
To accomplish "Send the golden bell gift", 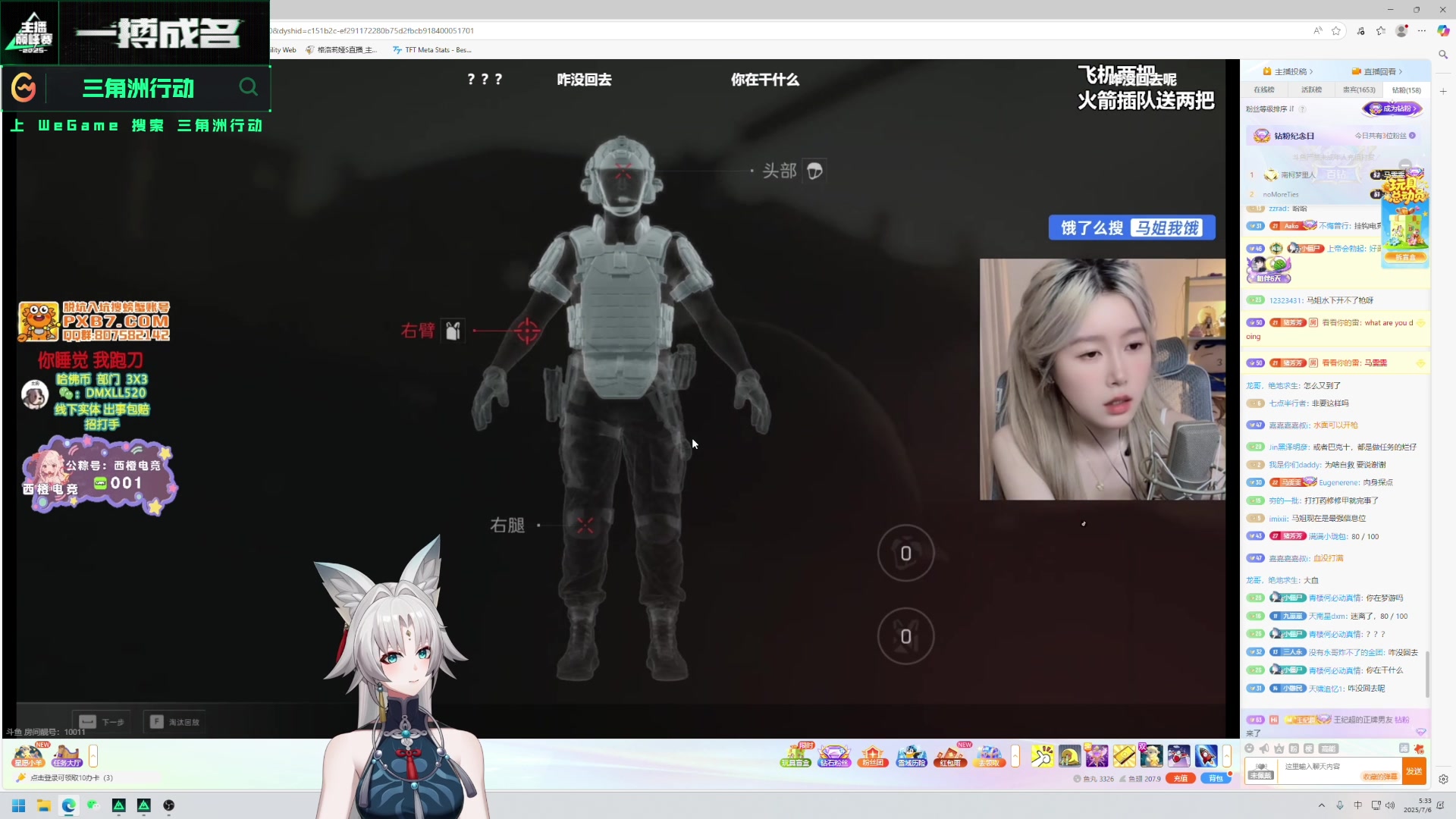I will coord(1069,755).
